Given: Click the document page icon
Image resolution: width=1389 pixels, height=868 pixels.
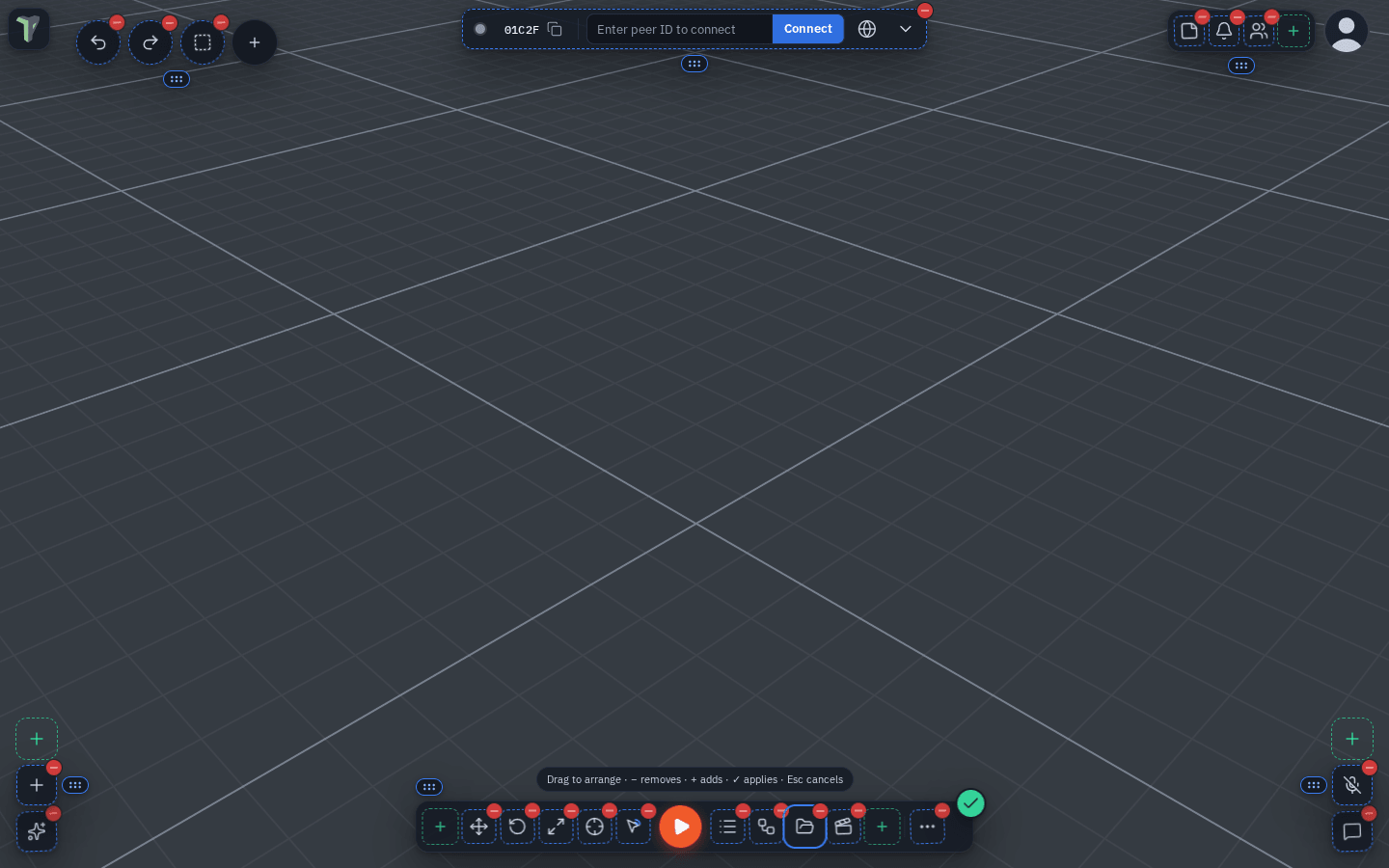Looking at the screenshot, I should [x=1189, y=31].
